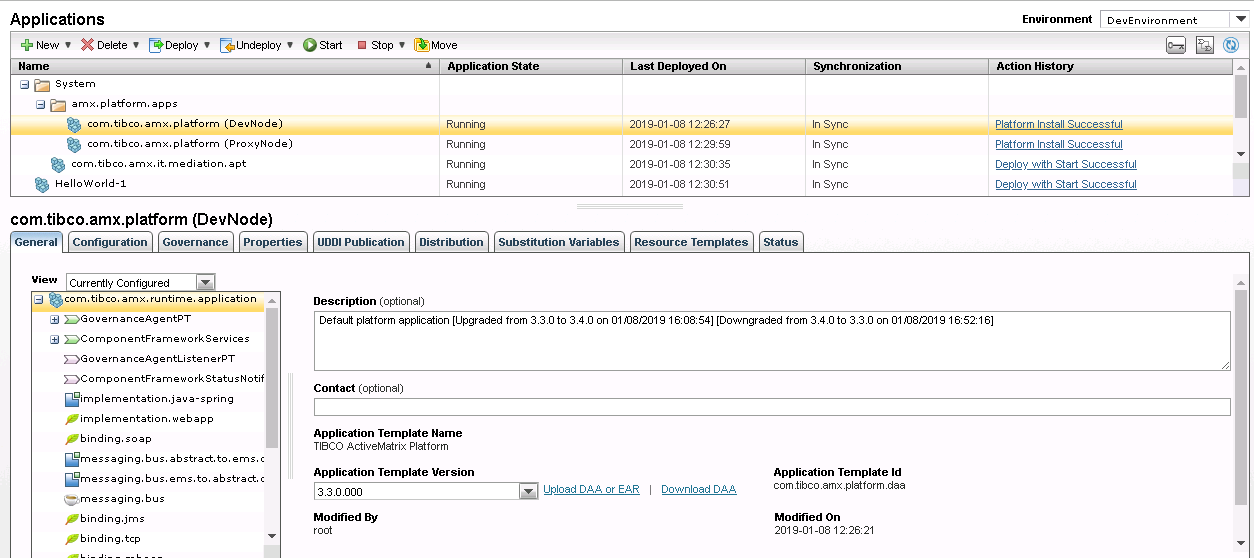1254x558 pixels.
Task: Collapse the System folder node
Action: (25, 84)
